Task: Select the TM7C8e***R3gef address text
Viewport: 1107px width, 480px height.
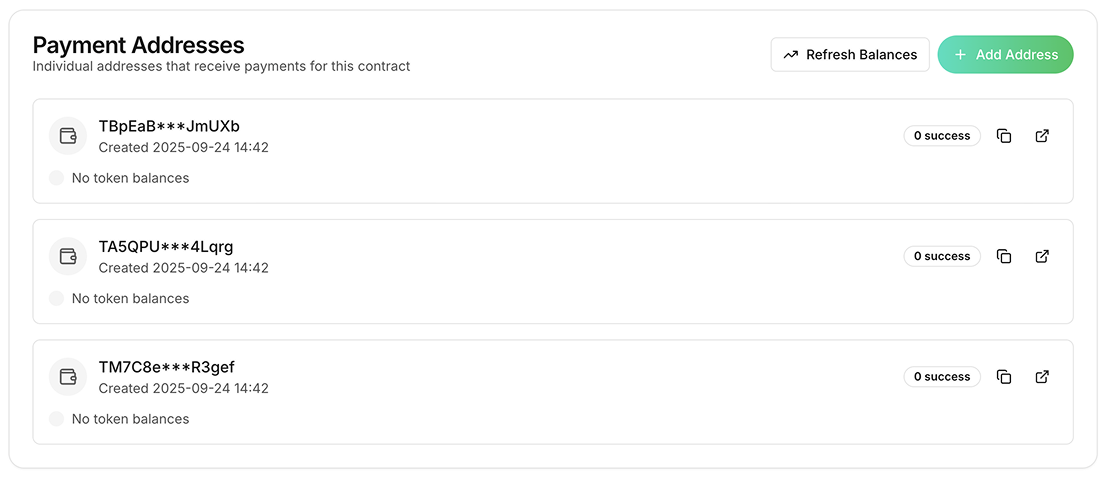Action: (x=166, y=367)
